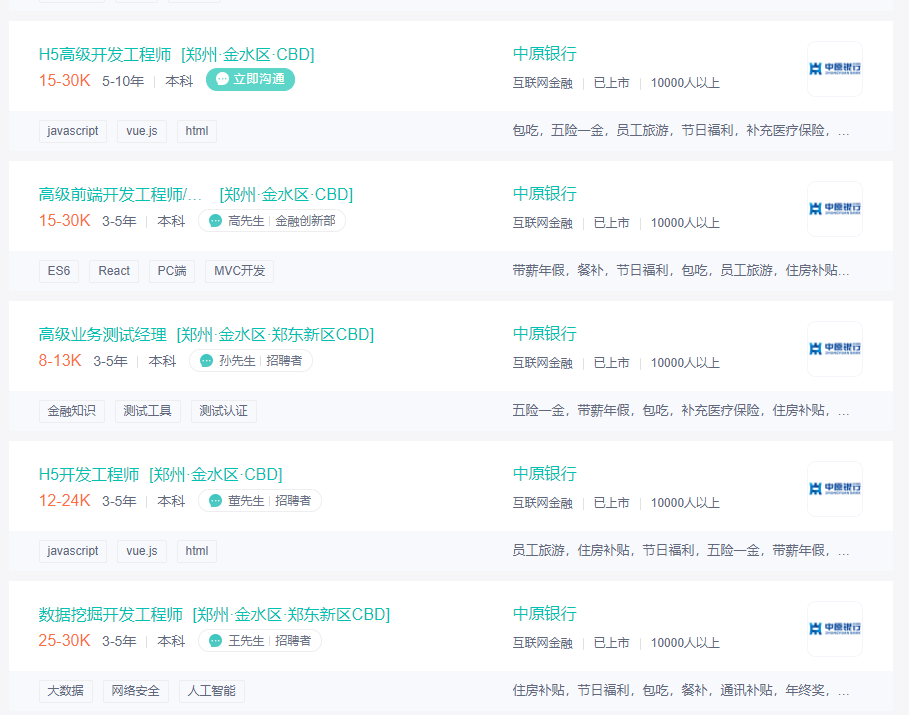The height and width of the screenshot is (715, 909).
Task: Click chat bubble icon next to 孙先生
Action: (206, 361)
